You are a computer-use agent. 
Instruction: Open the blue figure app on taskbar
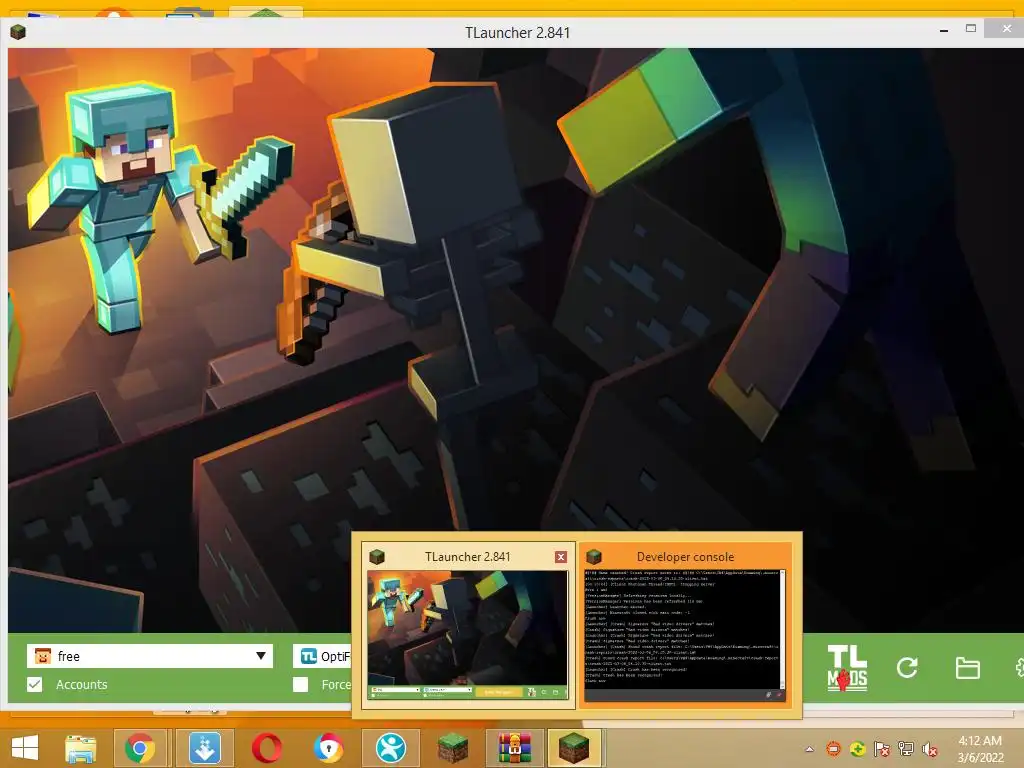tap(391, 748)
